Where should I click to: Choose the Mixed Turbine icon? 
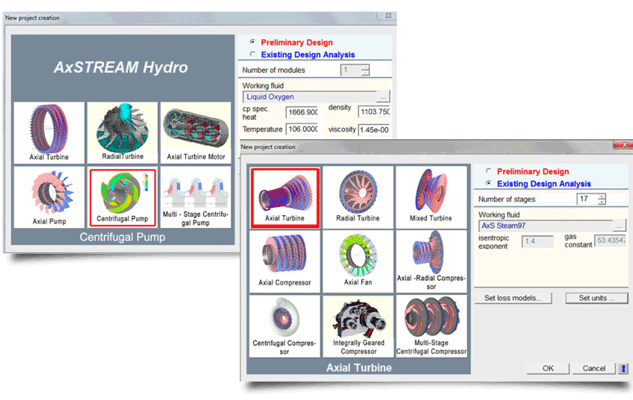click(431, 198)
